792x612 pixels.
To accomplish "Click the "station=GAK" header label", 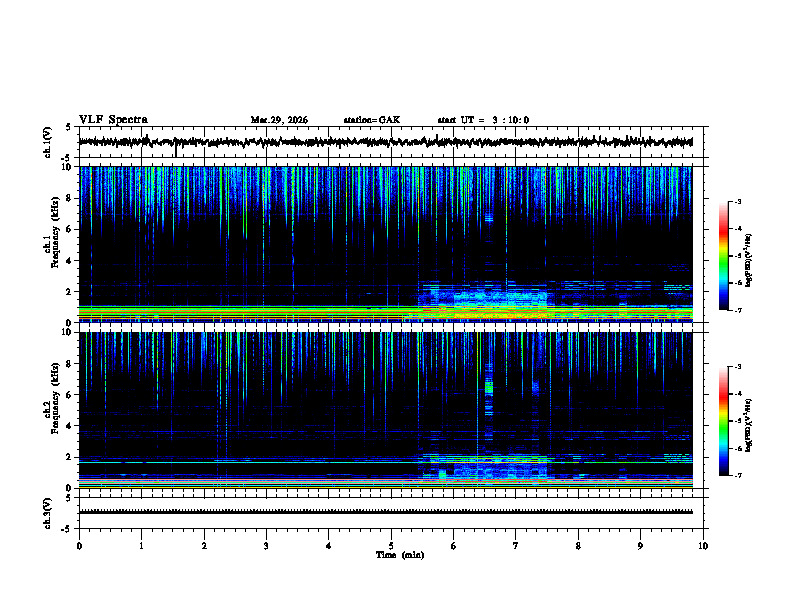I will tap(372, 120).
